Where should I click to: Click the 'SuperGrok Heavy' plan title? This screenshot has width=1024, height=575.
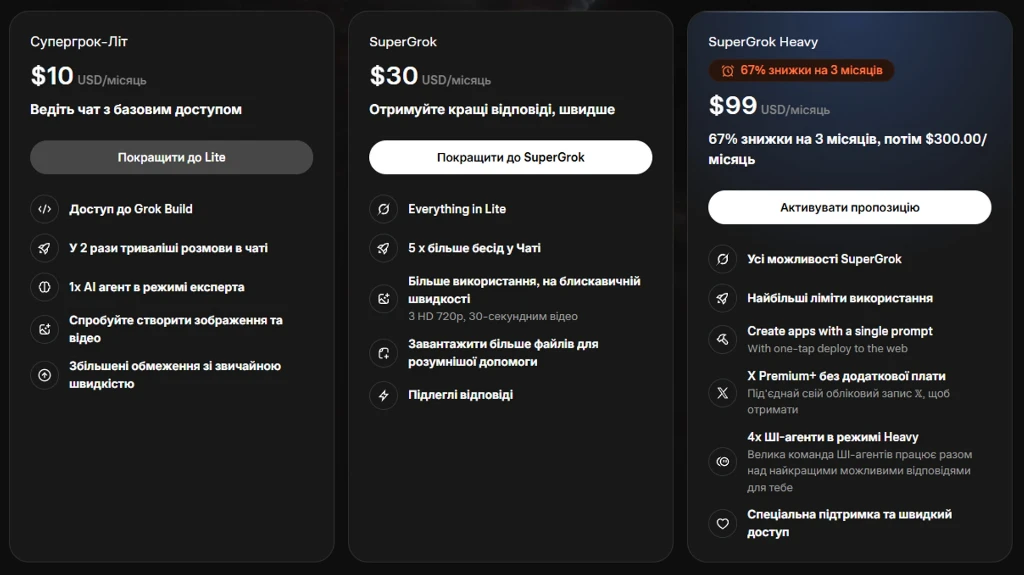763,42
